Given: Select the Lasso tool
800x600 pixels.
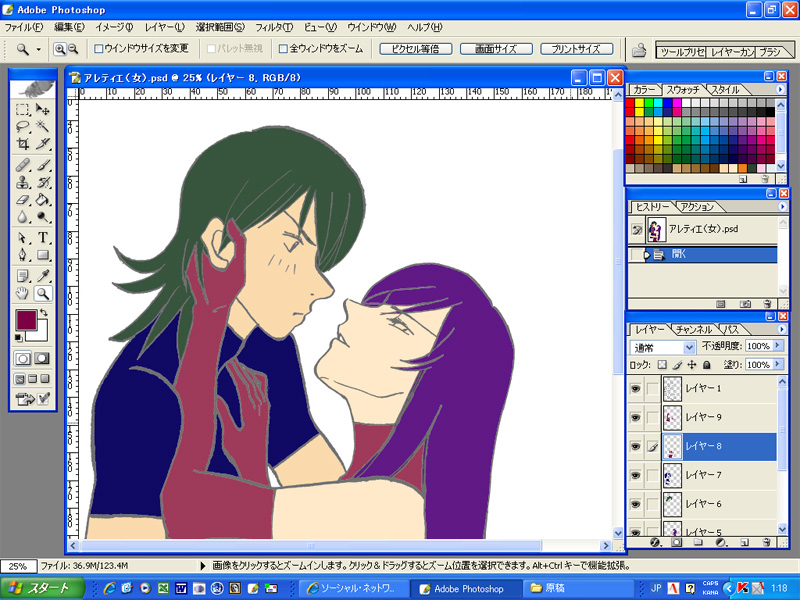Looking at the screenshot, I should click(x=22, y=127).
